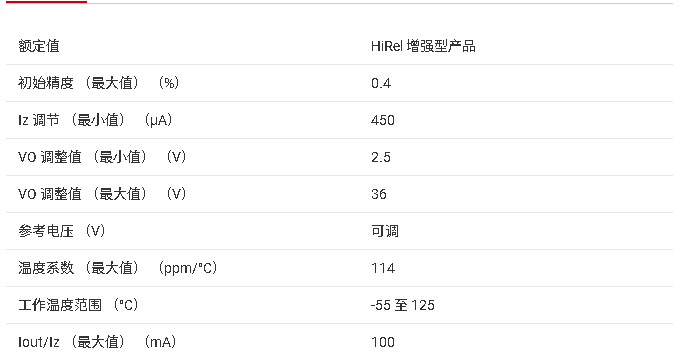682x360 pixels.
Task: Click the -55 至 125 temperature range
Action: click(x=403, y=305)
